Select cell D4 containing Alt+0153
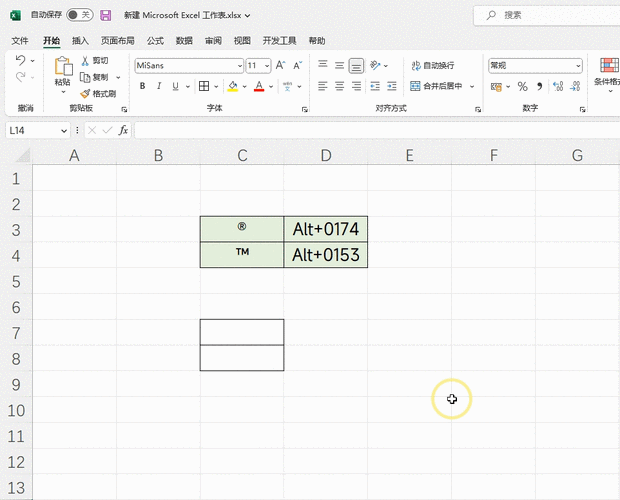Viewport: 620px width, 500px height. click(325, 255)
